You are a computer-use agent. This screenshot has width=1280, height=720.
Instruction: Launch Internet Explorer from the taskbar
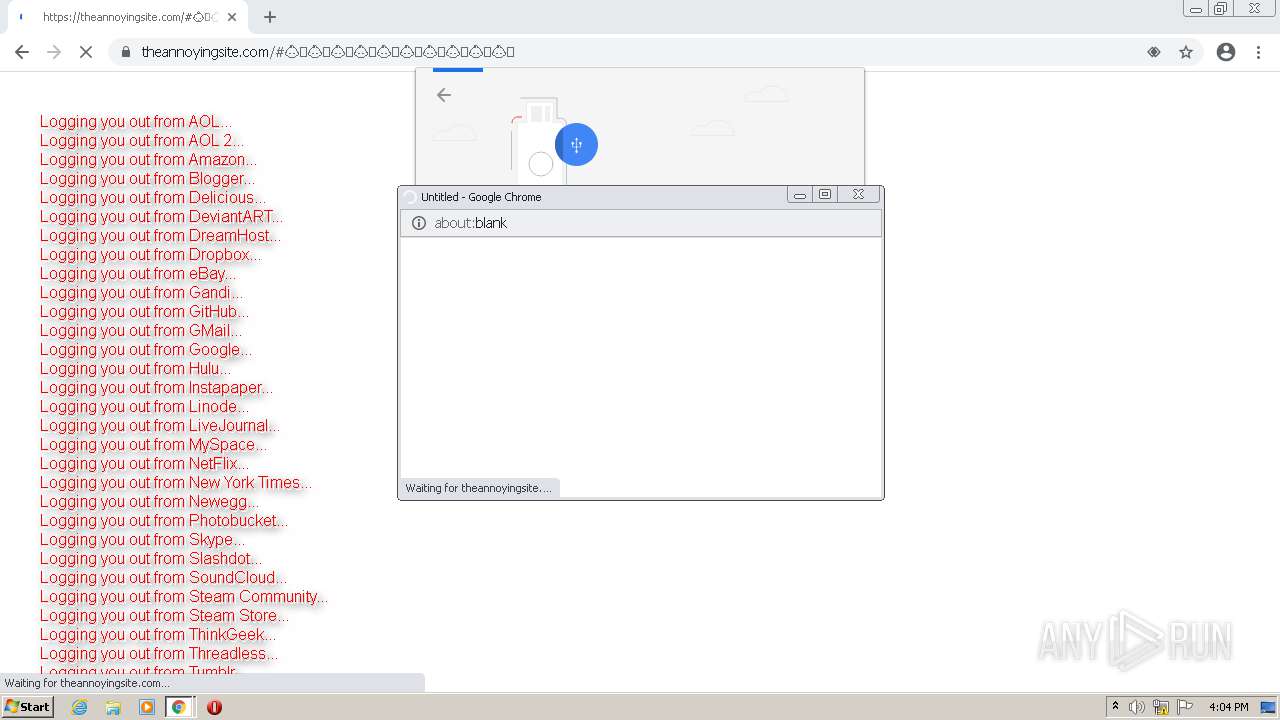click(80, 707)
